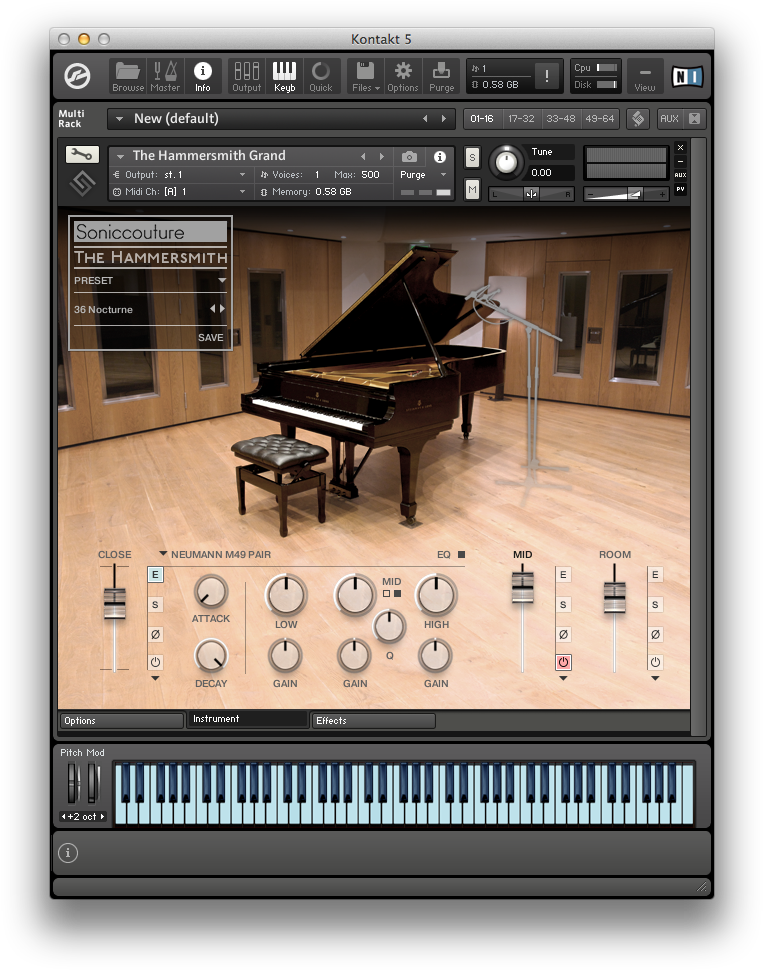Invert phase on CLOSE mic

tap(155, 634)
